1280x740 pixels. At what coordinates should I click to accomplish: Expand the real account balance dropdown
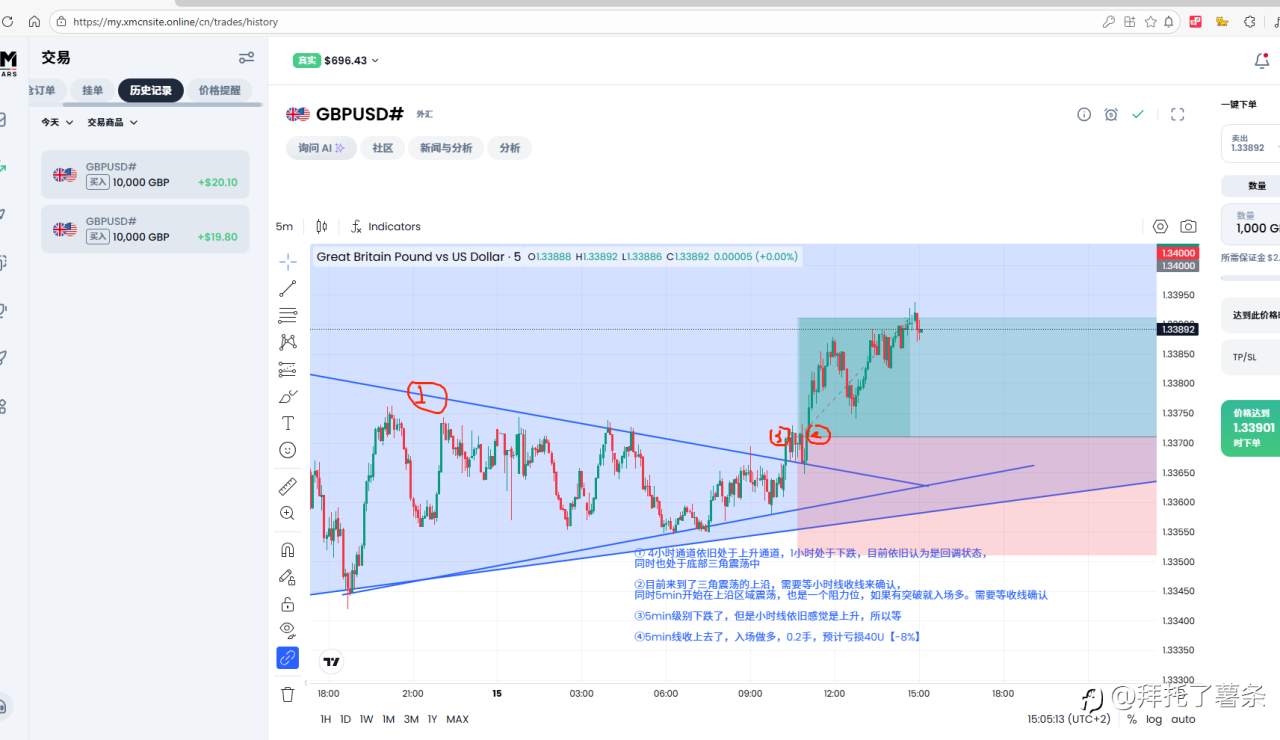coord(336,61)
